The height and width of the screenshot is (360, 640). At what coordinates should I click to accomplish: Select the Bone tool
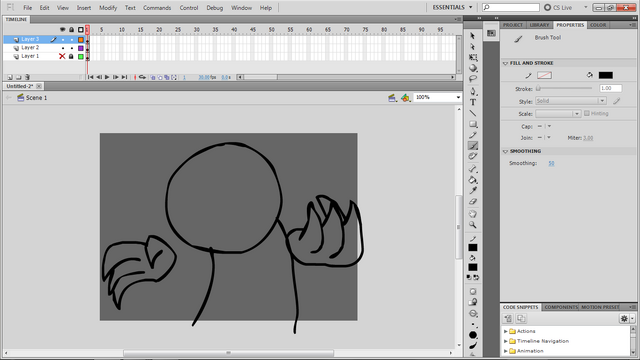(473, 169)
